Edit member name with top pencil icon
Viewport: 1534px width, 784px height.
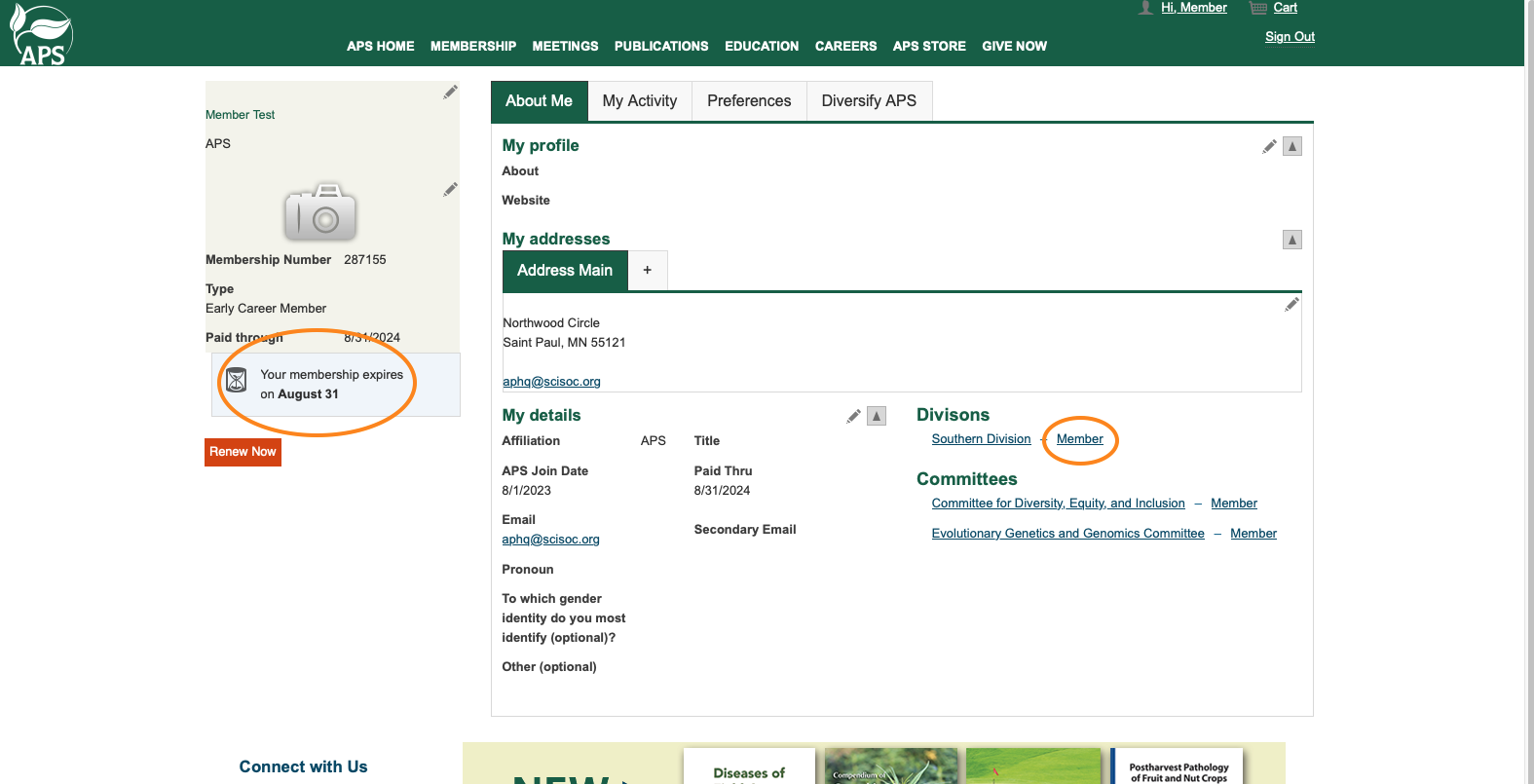(x=450, y=92)
